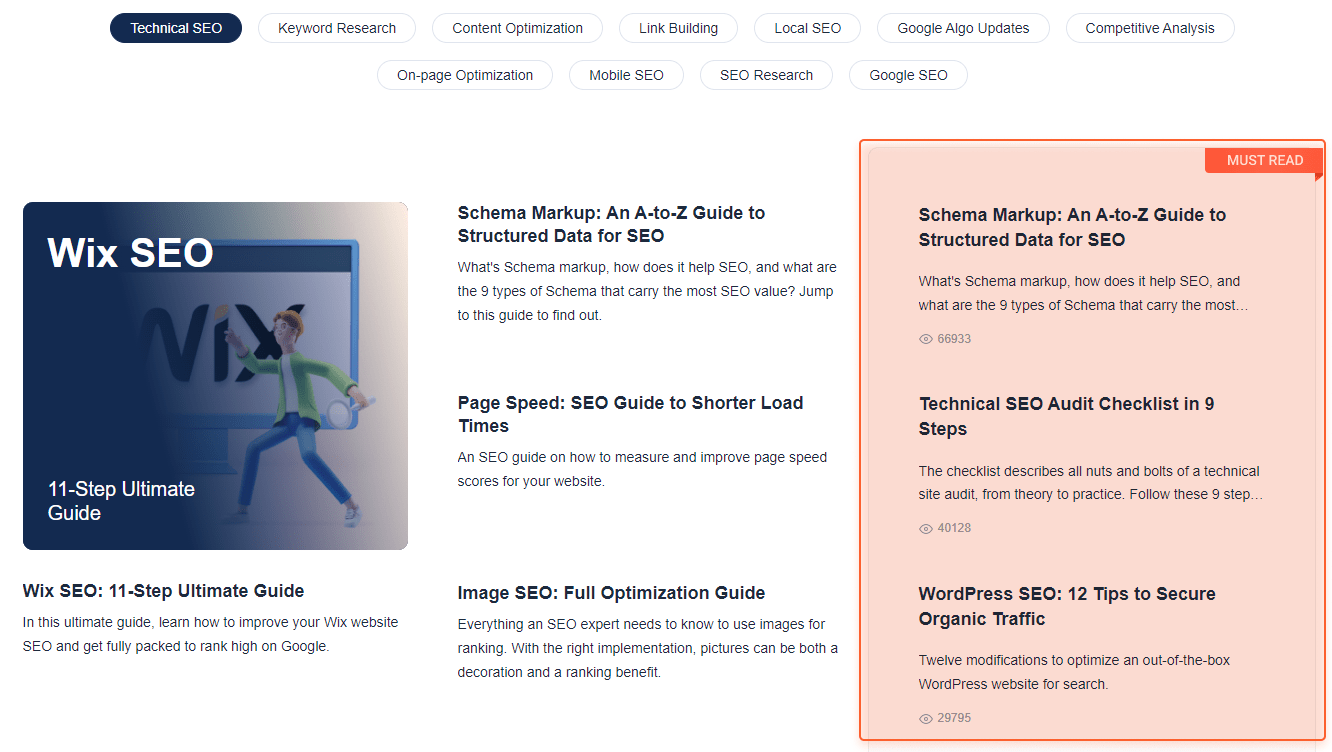Click the Wix SEO cover thumbnail
The width and height of the screenshot is (1332, 752).
[x=215, y=375]
